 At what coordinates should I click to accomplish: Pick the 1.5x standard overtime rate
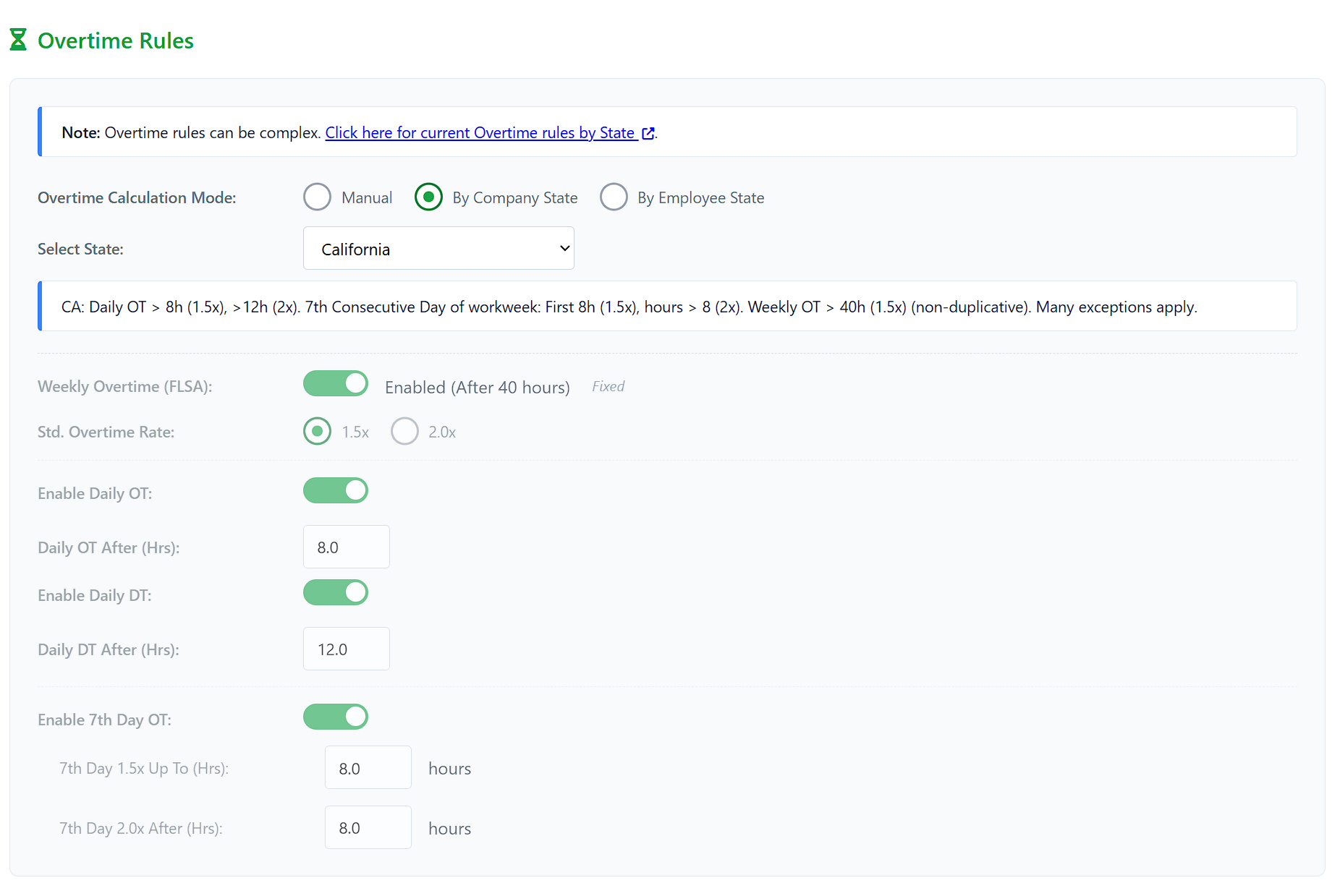point(317,432)
